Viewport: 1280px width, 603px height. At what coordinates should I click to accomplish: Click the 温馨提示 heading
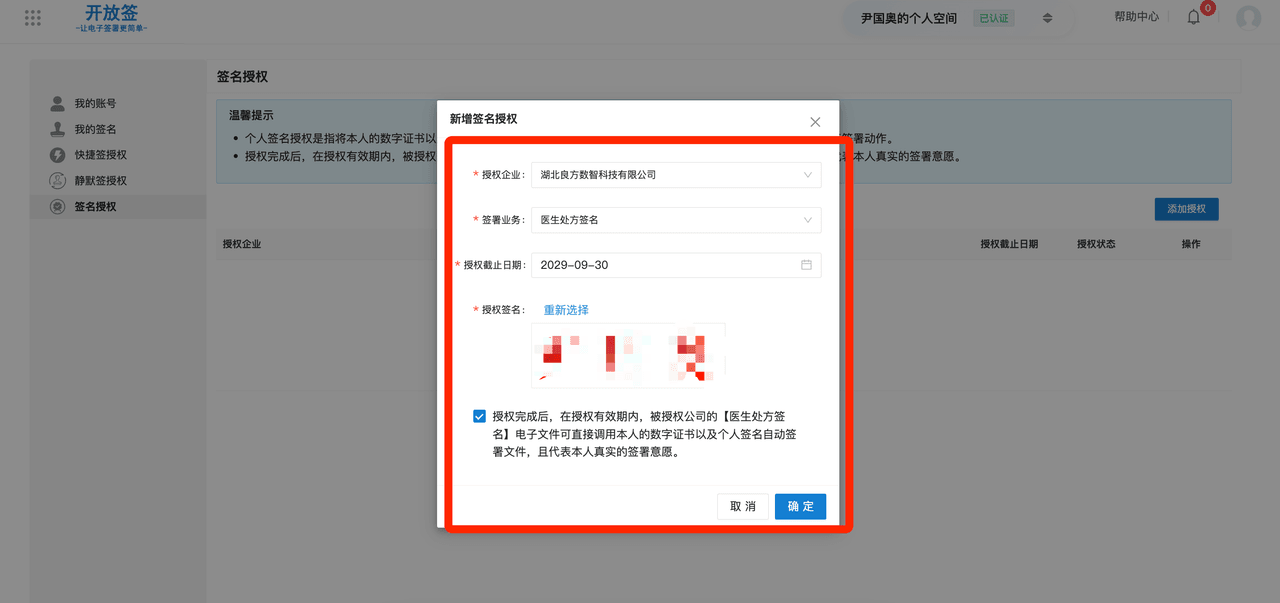(251, 116)
